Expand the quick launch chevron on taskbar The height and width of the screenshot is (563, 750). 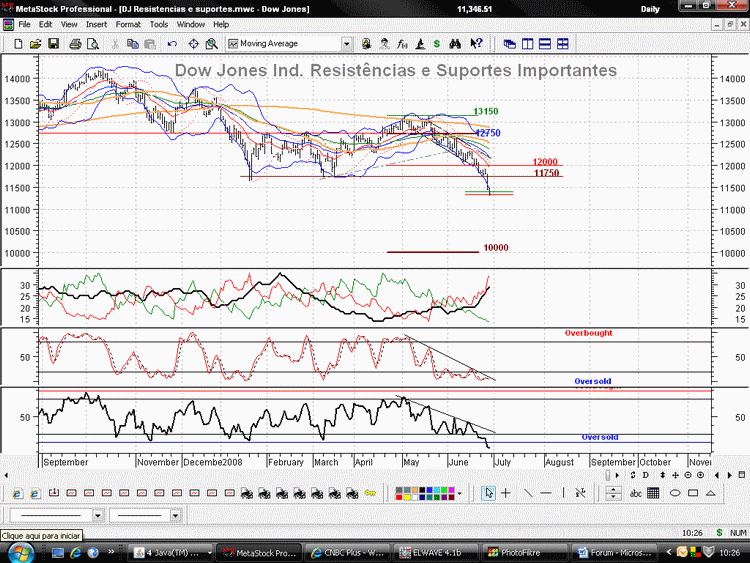pos(111,552)
